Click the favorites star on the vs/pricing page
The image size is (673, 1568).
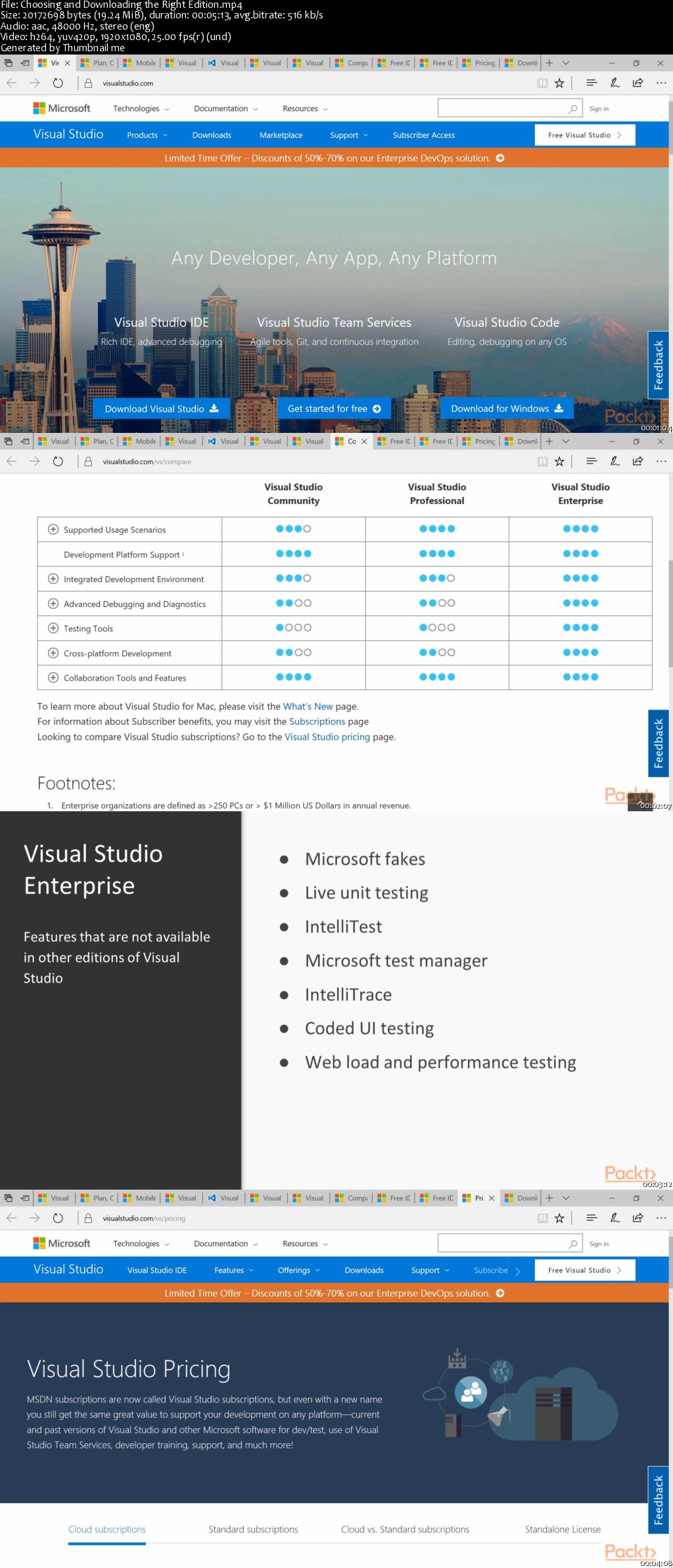559,1218
